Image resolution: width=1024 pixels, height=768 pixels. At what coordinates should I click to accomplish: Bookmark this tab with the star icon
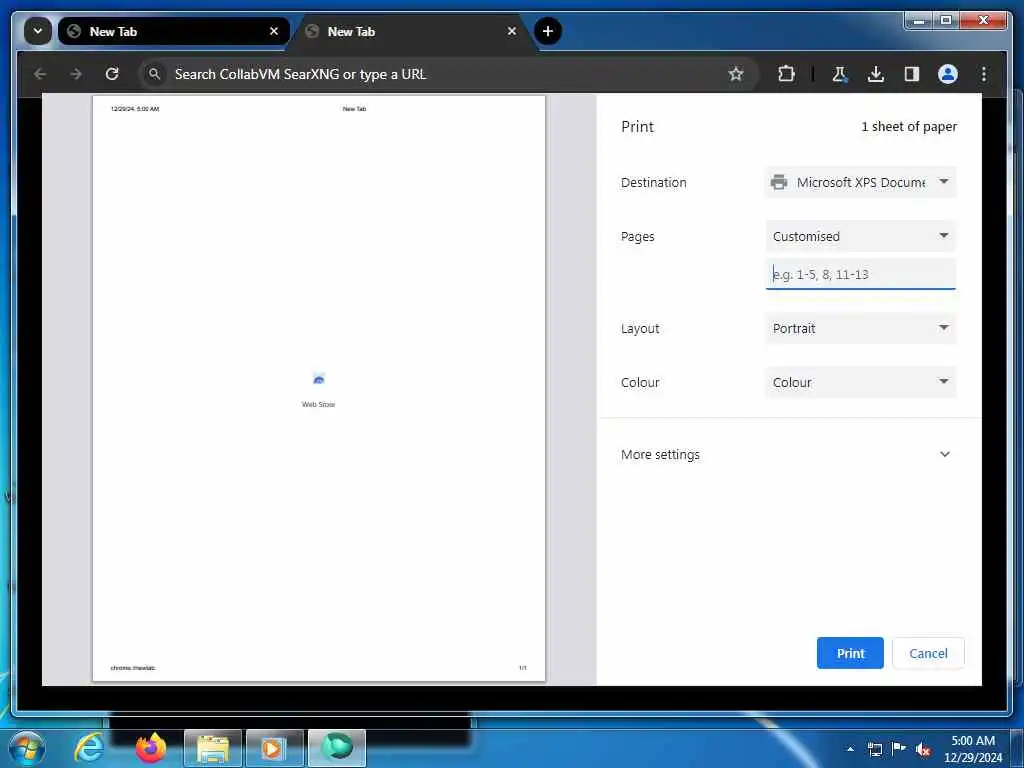[736, 74]
